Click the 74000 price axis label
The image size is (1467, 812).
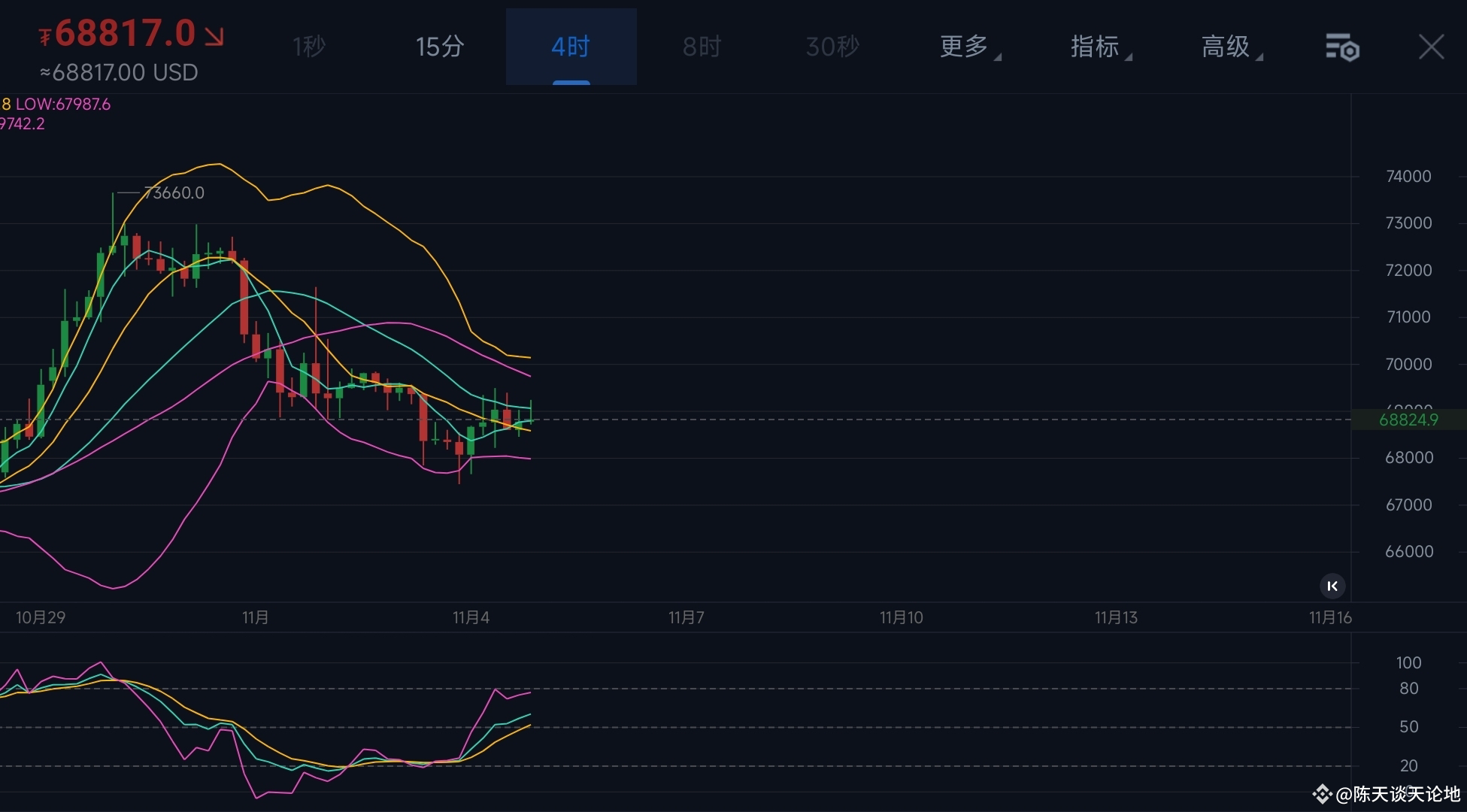1408,177
